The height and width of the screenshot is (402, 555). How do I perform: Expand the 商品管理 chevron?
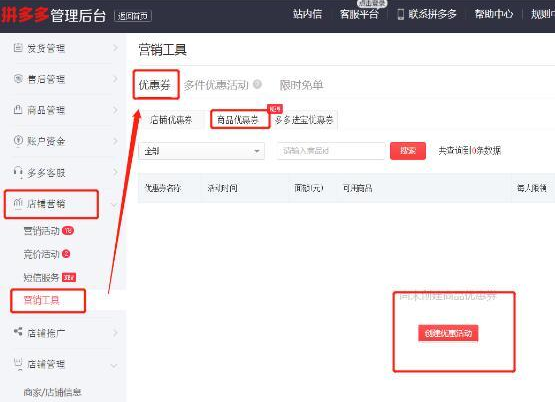click(x=115, y=110)
